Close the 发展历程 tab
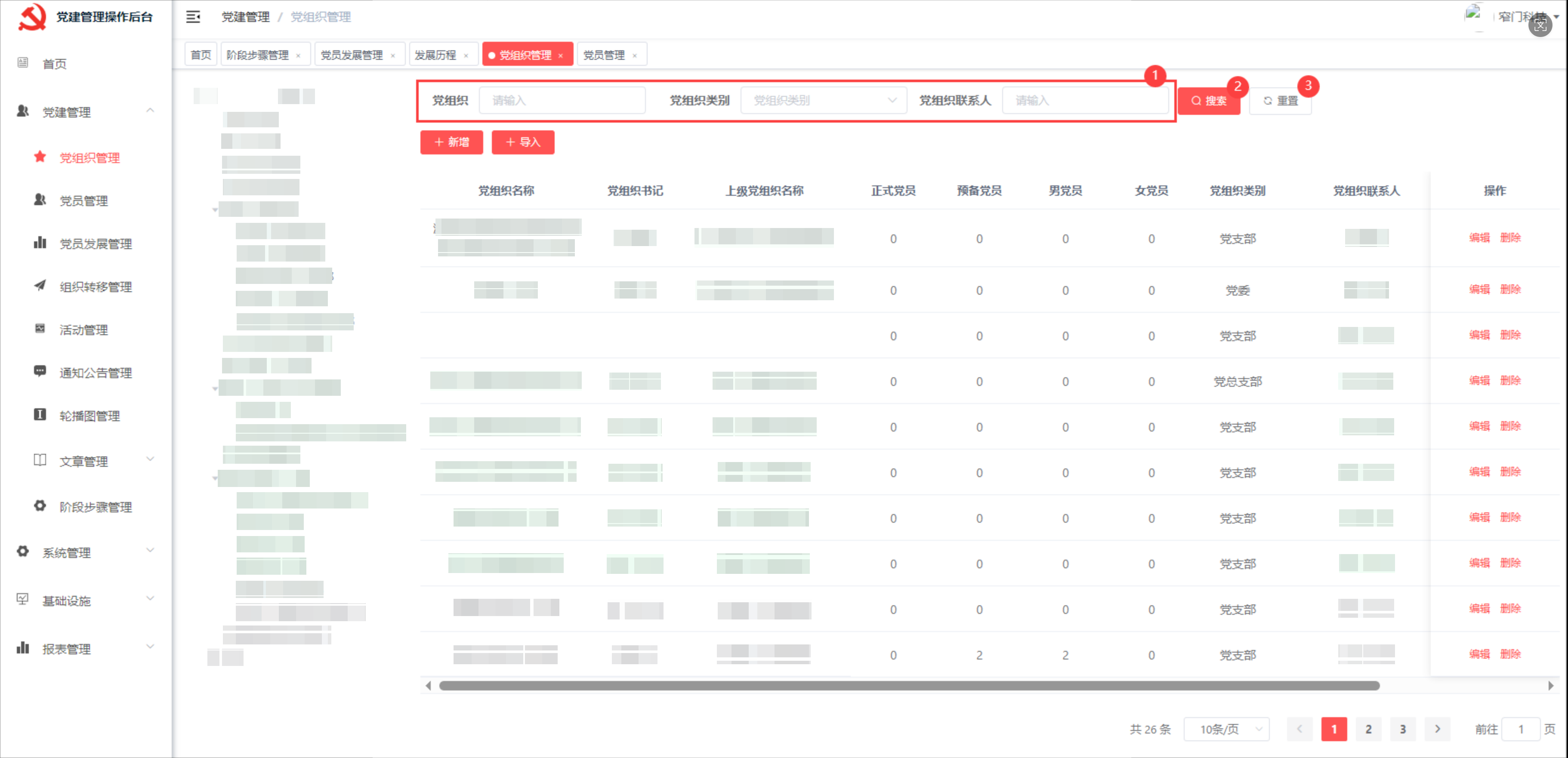The height and width of the screenshot is (758, 1568). click(466, 55)
